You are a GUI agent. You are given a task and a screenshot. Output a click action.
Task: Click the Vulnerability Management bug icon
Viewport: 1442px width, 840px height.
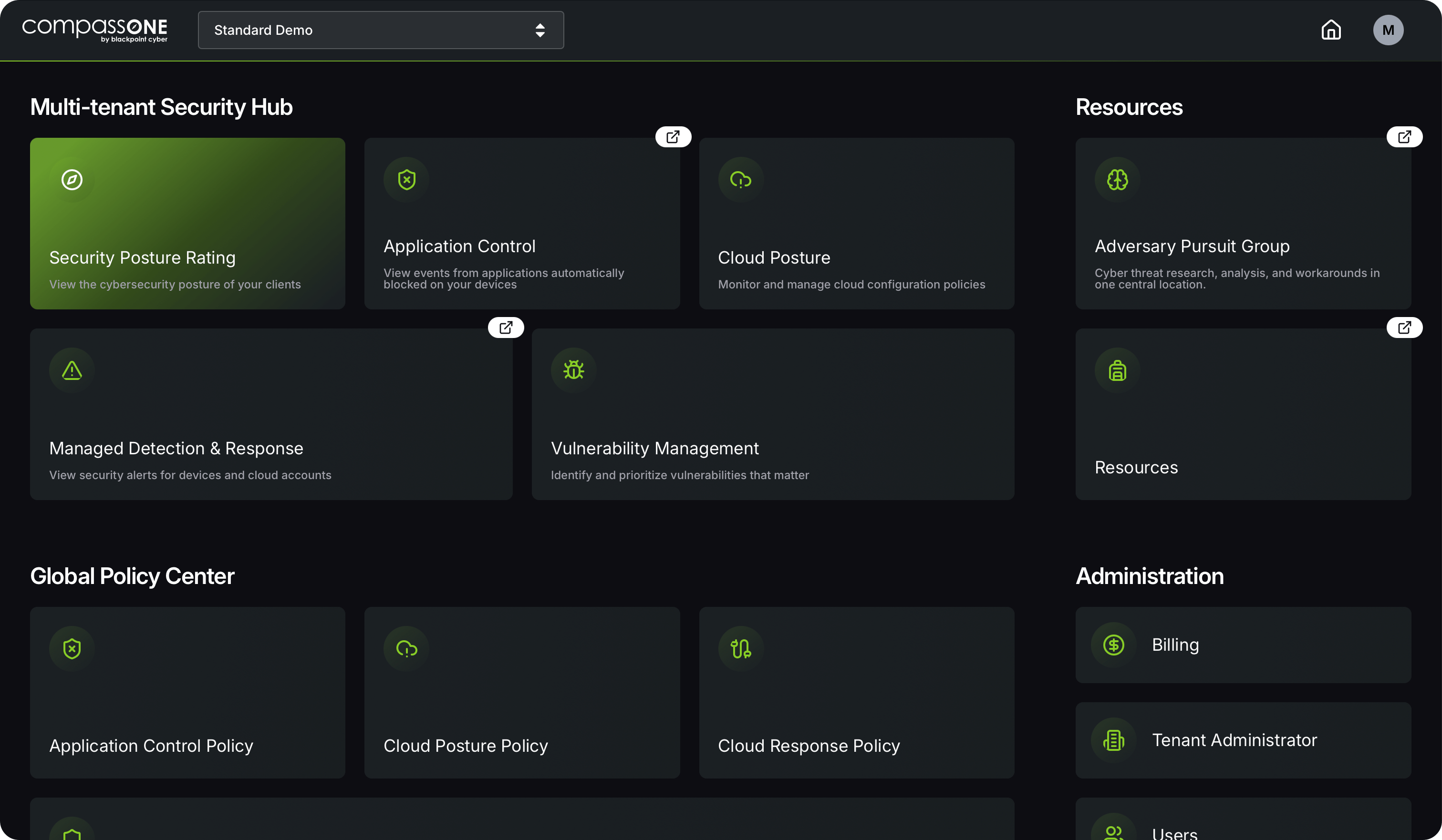pyautogui.click(x=573, y=370)
